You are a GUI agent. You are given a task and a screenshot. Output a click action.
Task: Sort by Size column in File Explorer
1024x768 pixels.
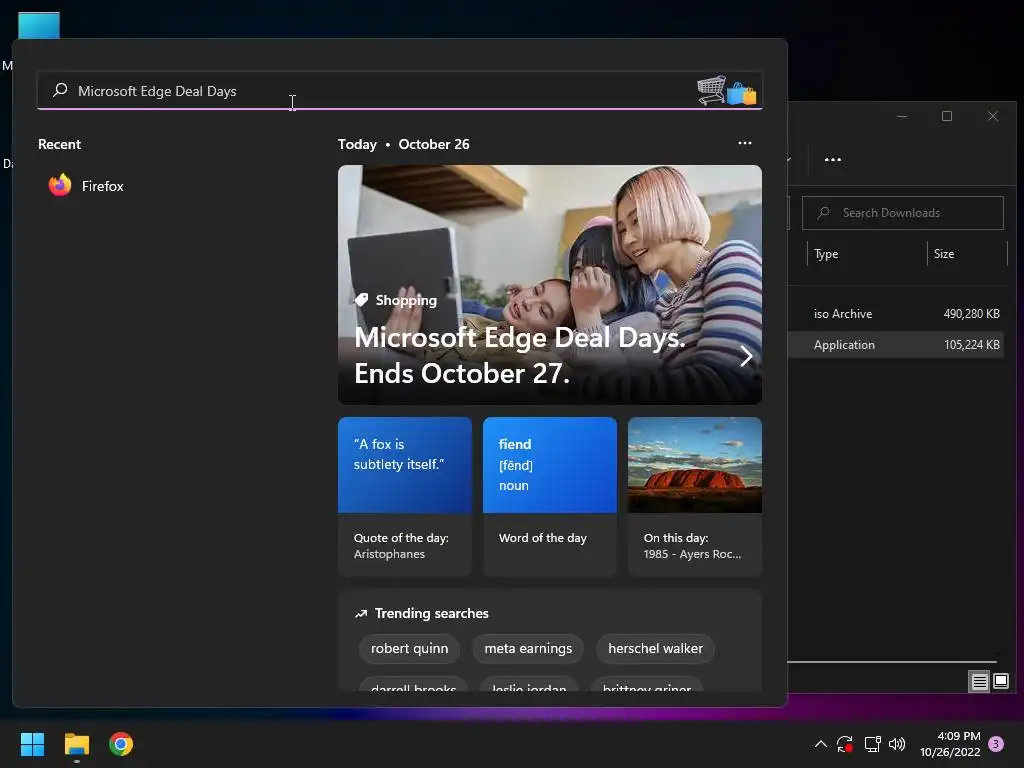click(x=944, y=254)
